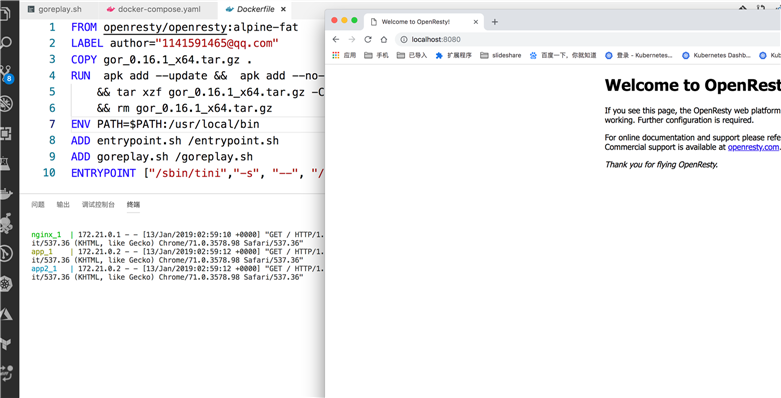Click the app2_1 log label in terminal
The height and width of the screenshot is (398, 781).
(x=44, y=268)
